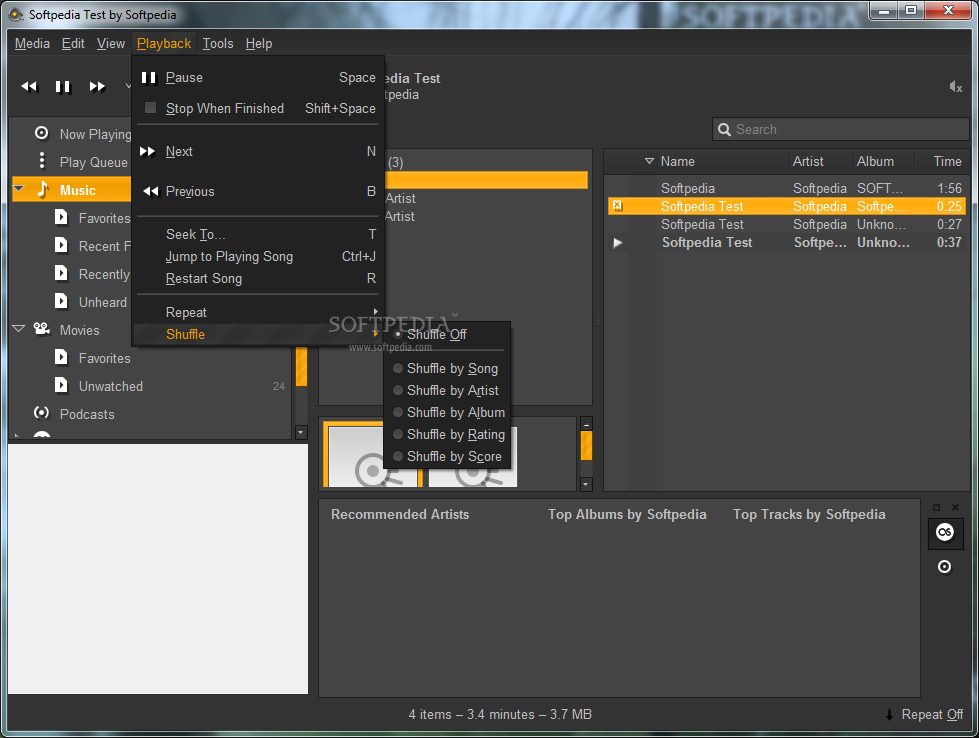Click Last.fm icon in context pane
Image resolution: width=979 pixels, height=738 pixels.
[x=945, y=532]
